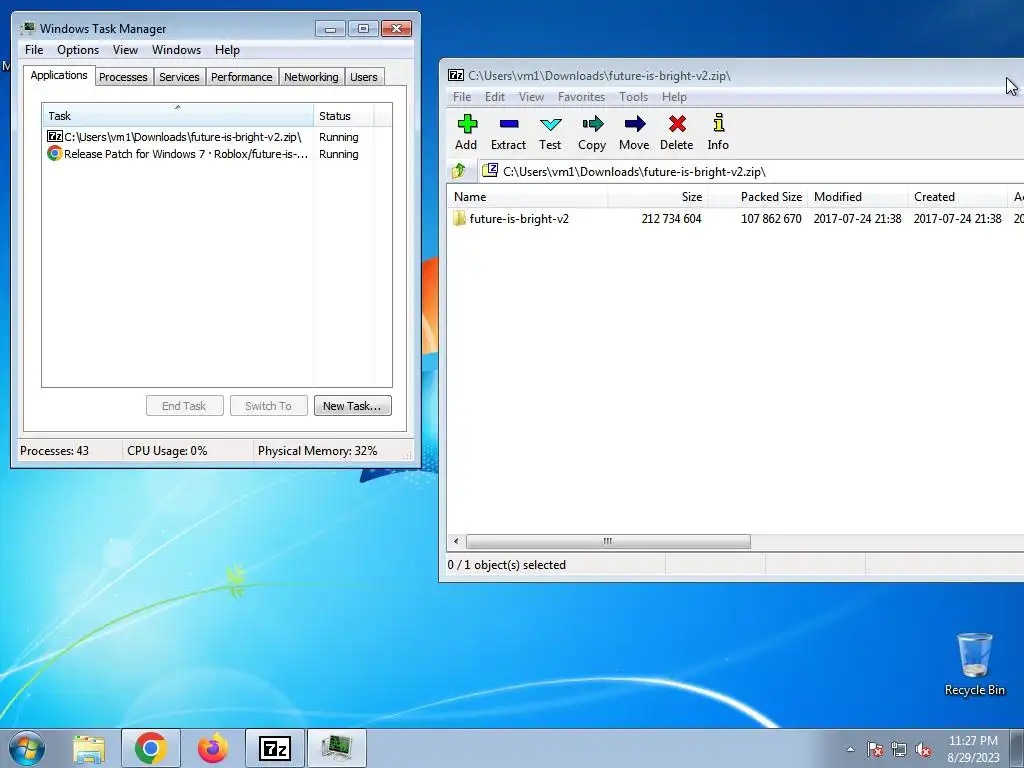Sort 7-Zip list by Modified column

tap(857, 197)
